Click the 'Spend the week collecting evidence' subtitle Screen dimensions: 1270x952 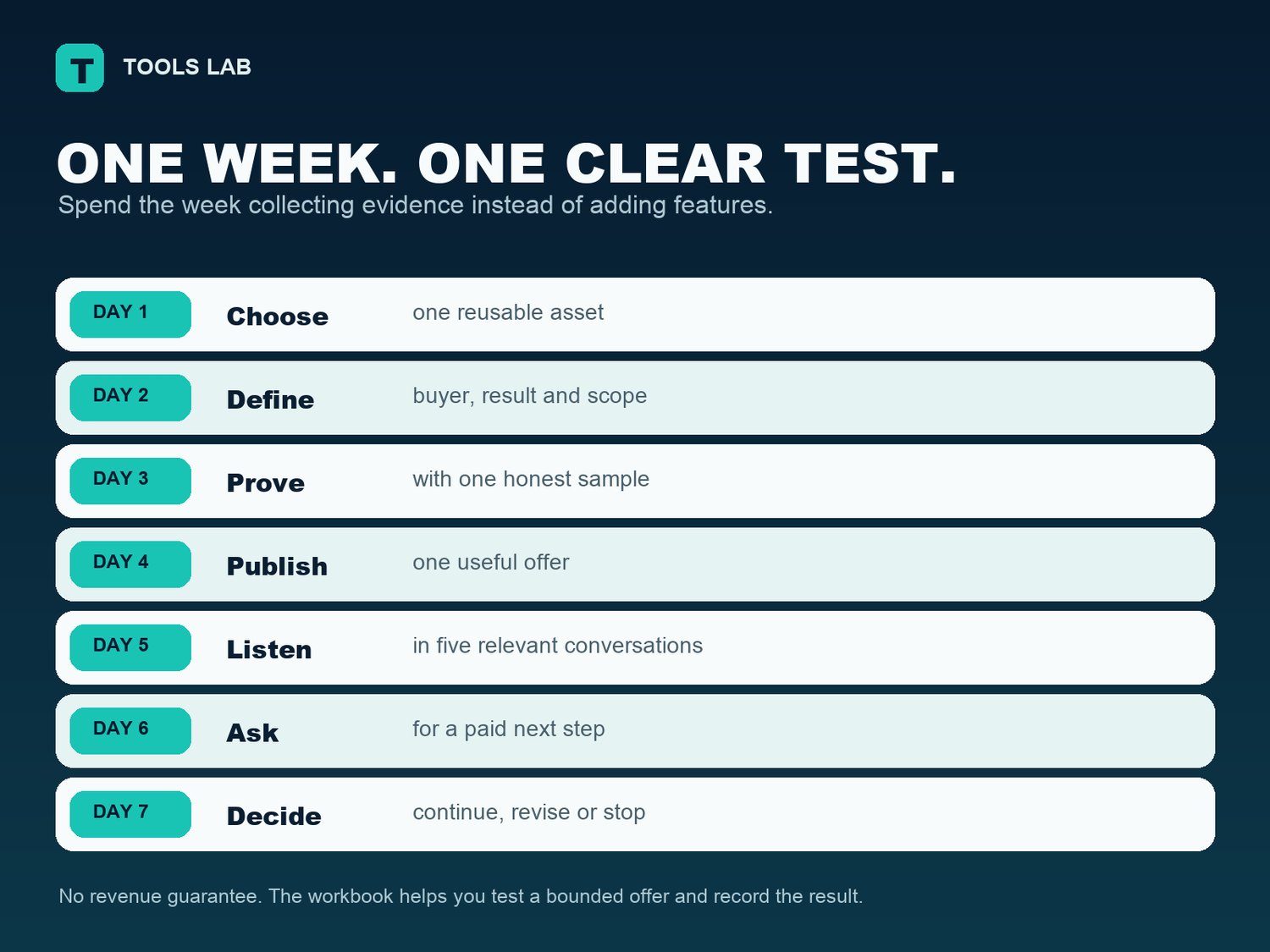pos(415,206)
